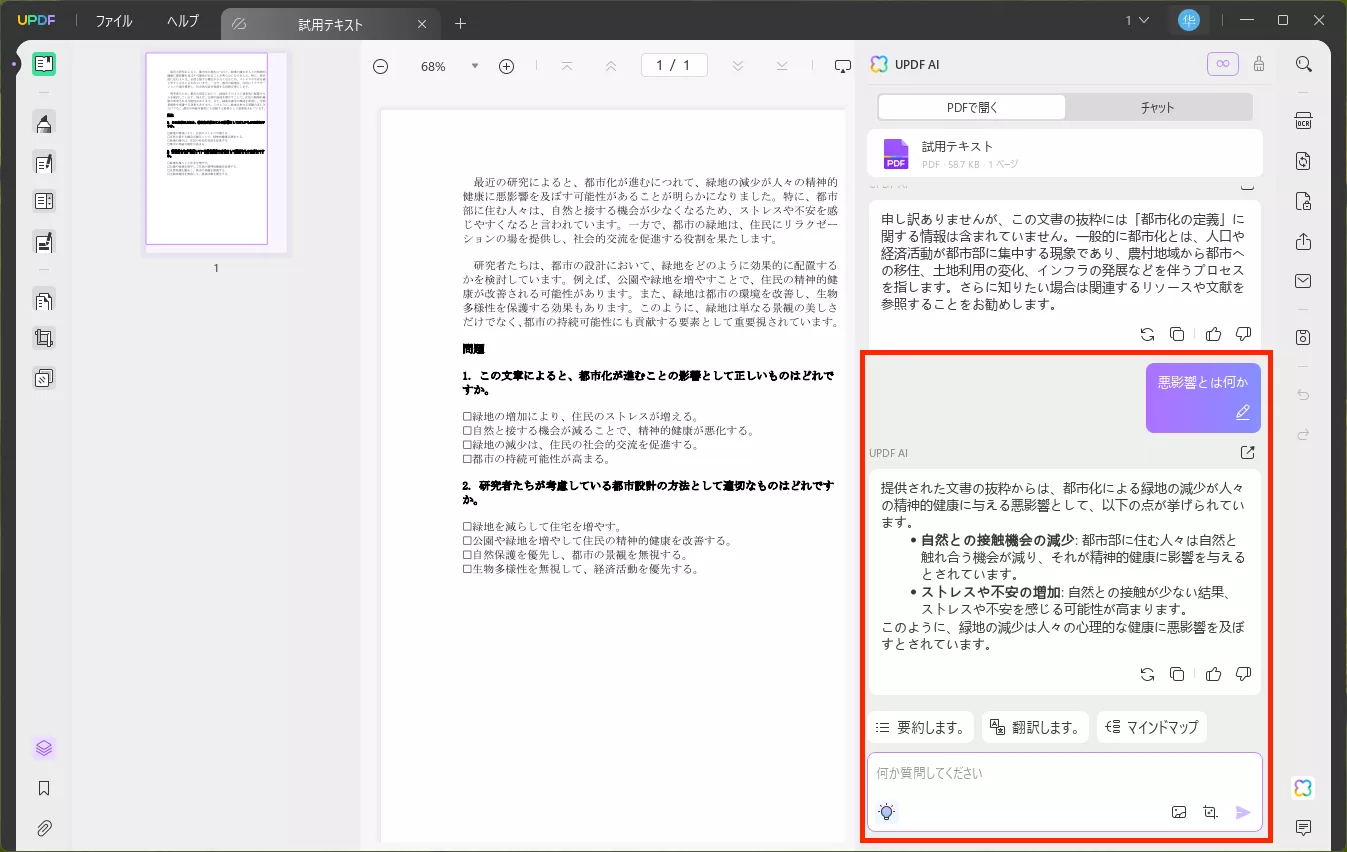Regenerate the latest AI response about 悪影響
Screen dimensions: 1347x852
pyautogui.click(x=1147, y=674)
